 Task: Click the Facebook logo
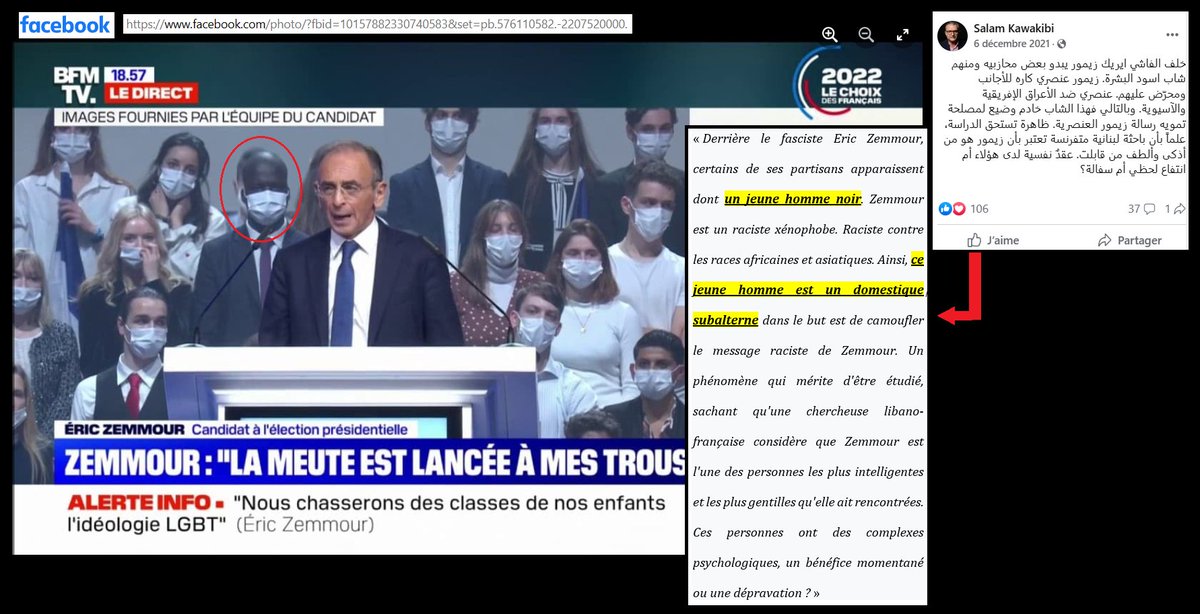coord(65,24)
